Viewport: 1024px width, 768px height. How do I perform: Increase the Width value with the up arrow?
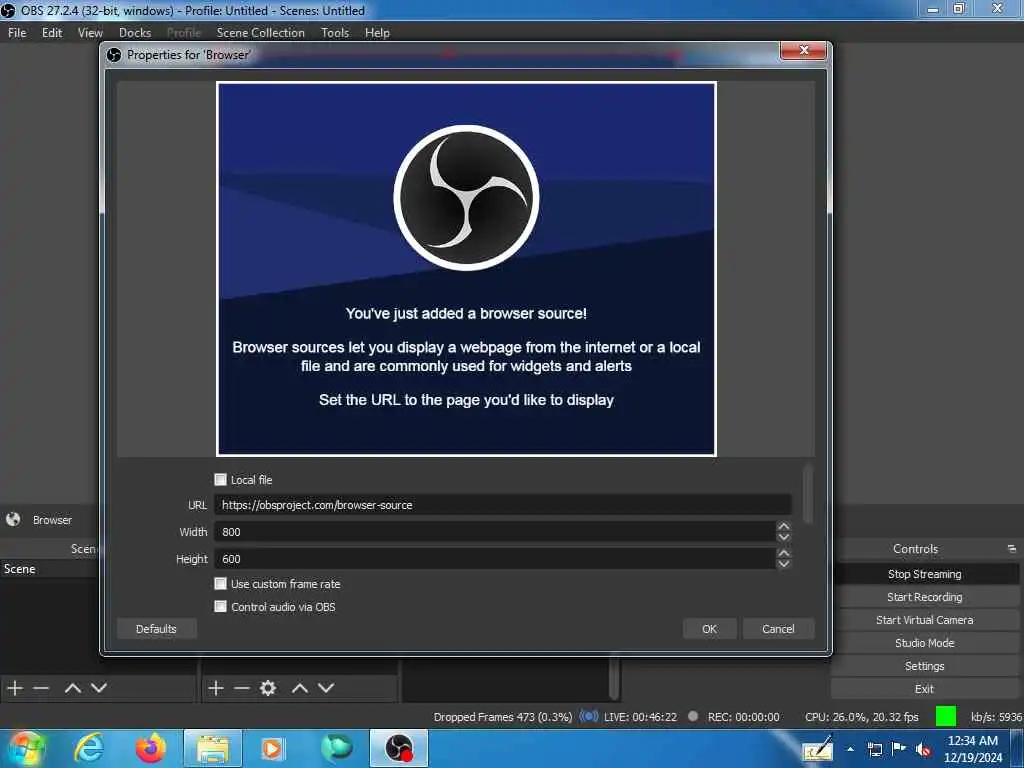coord(784,526)
